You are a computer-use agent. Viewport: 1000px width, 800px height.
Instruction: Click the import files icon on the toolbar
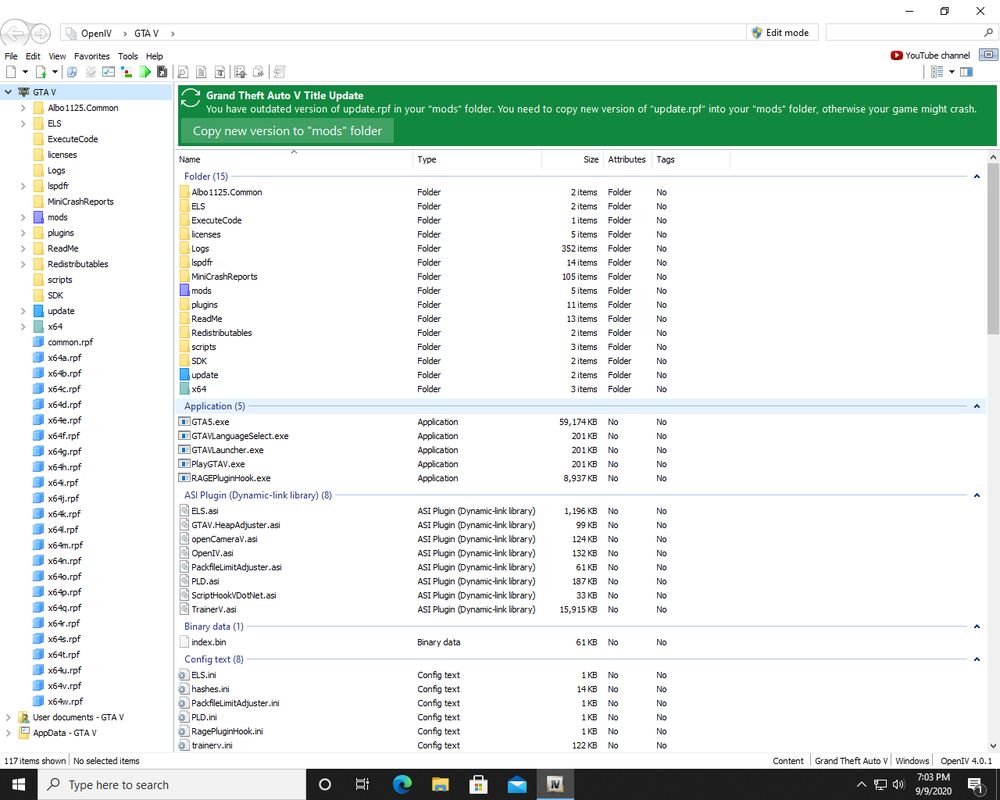[239, 72]
